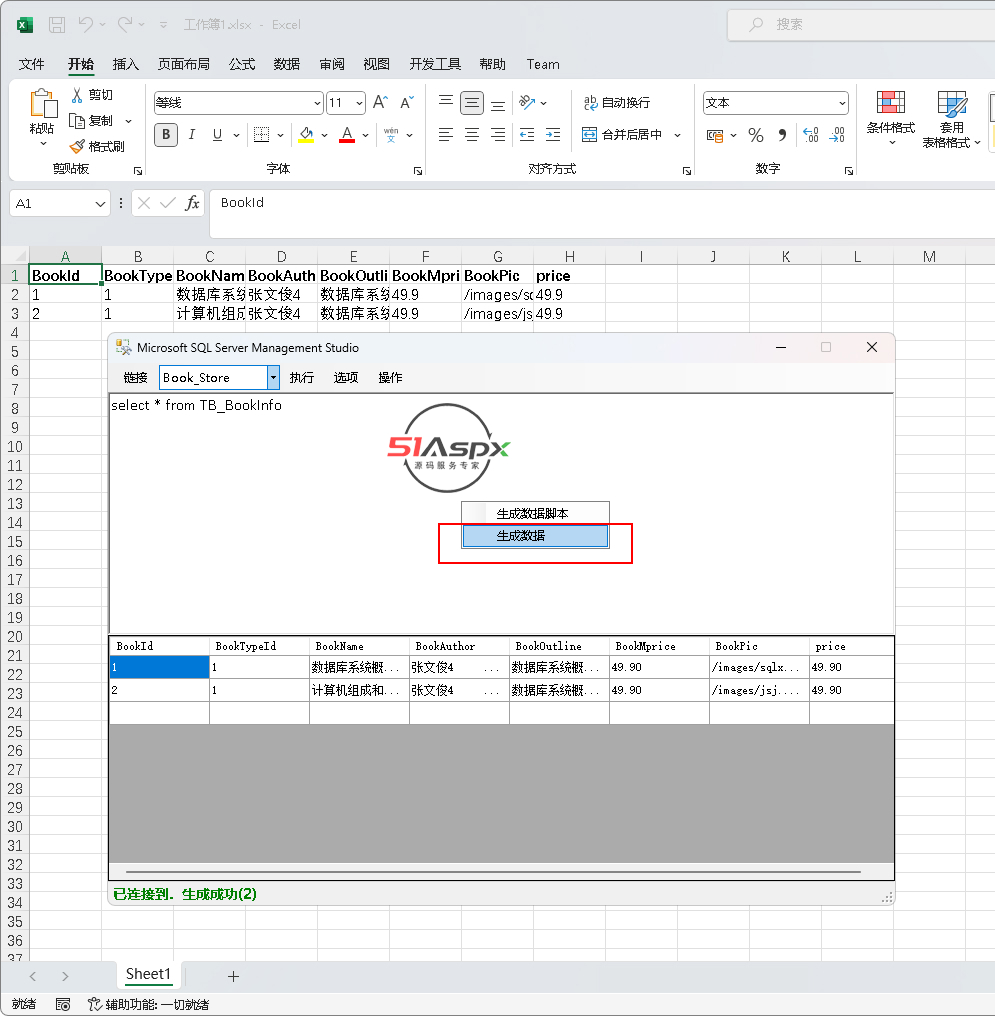Image resolution: width=995 pixels, height=1016 pixels.
Task: Copy selection with the copy icon
Action: click(x=77, y=121)
